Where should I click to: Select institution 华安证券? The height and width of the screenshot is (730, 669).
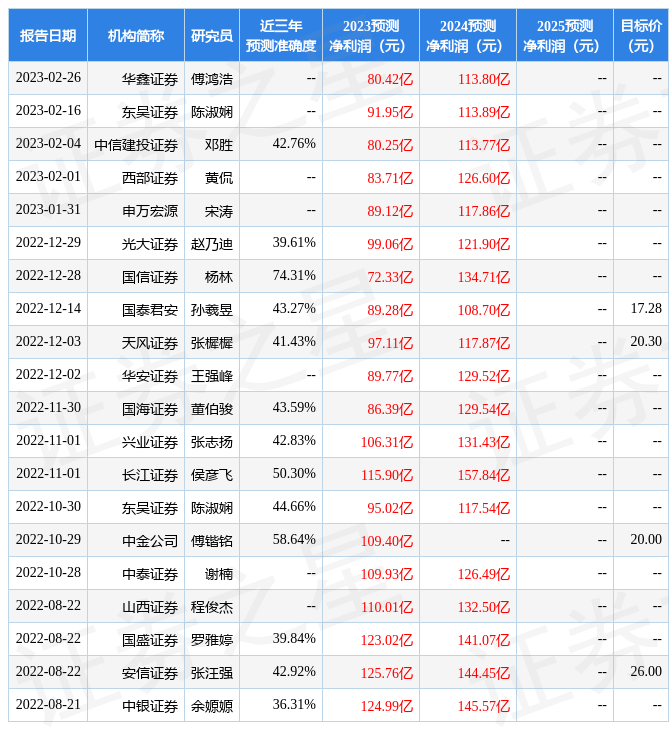pos(150,376)
